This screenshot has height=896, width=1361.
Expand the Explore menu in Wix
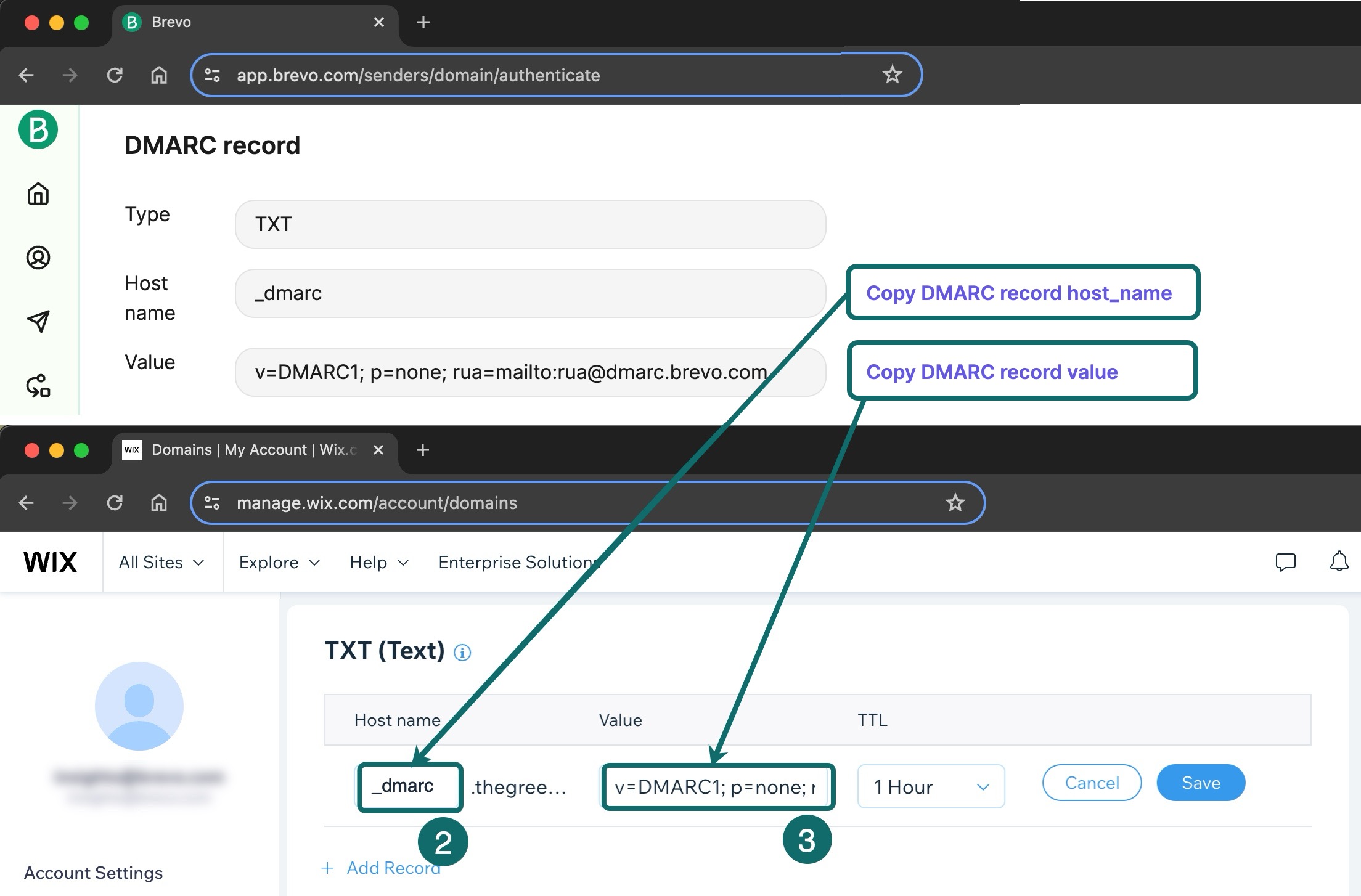point(279,561)
